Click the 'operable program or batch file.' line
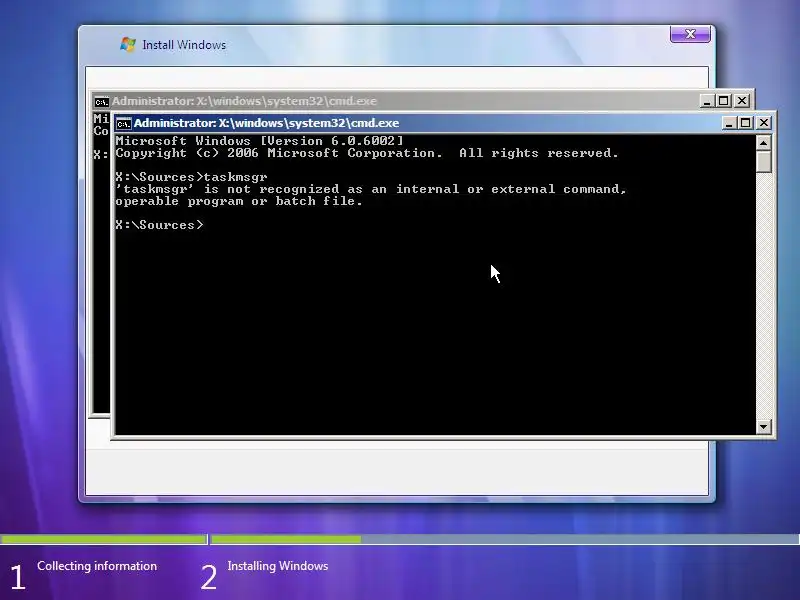The width and height of the screenshot is (800, 600). pyautogui.click(x=239, y=201)
